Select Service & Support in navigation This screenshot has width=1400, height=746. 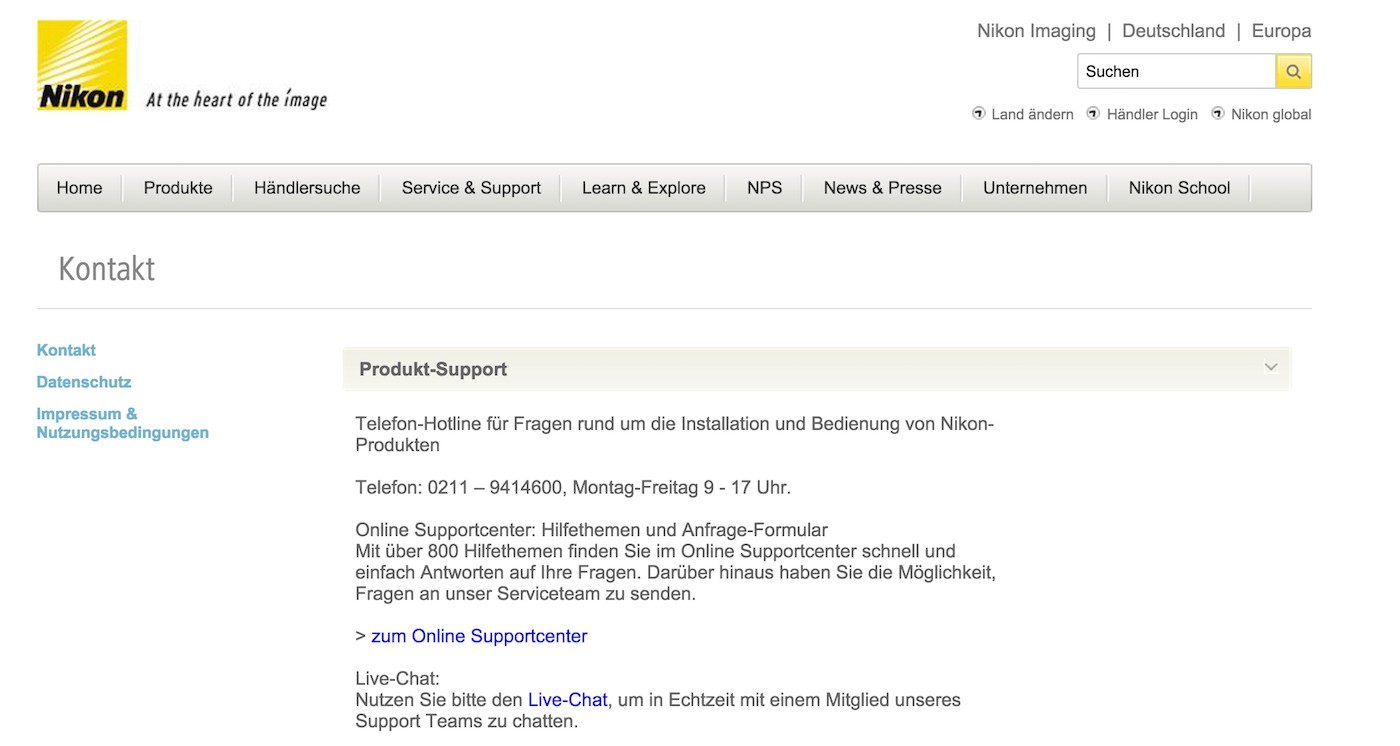pyautogui.click(x=471, y=188)
